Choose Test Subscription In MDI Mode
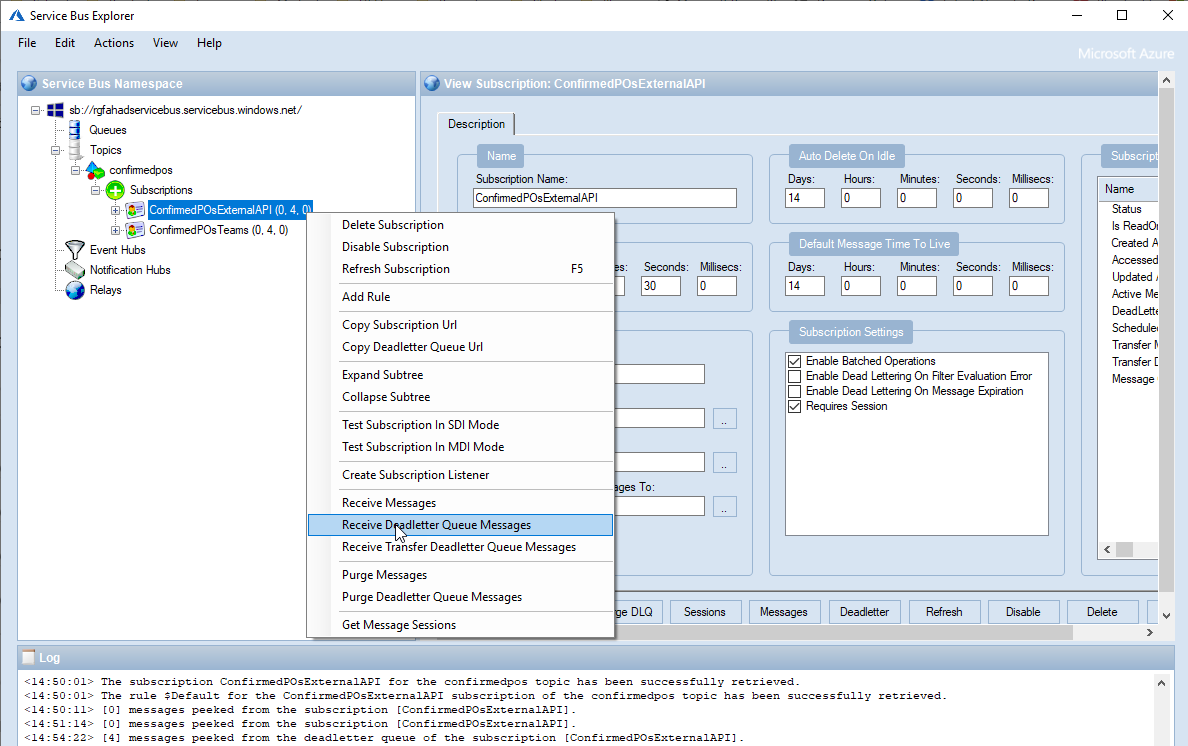 (461, 447)
